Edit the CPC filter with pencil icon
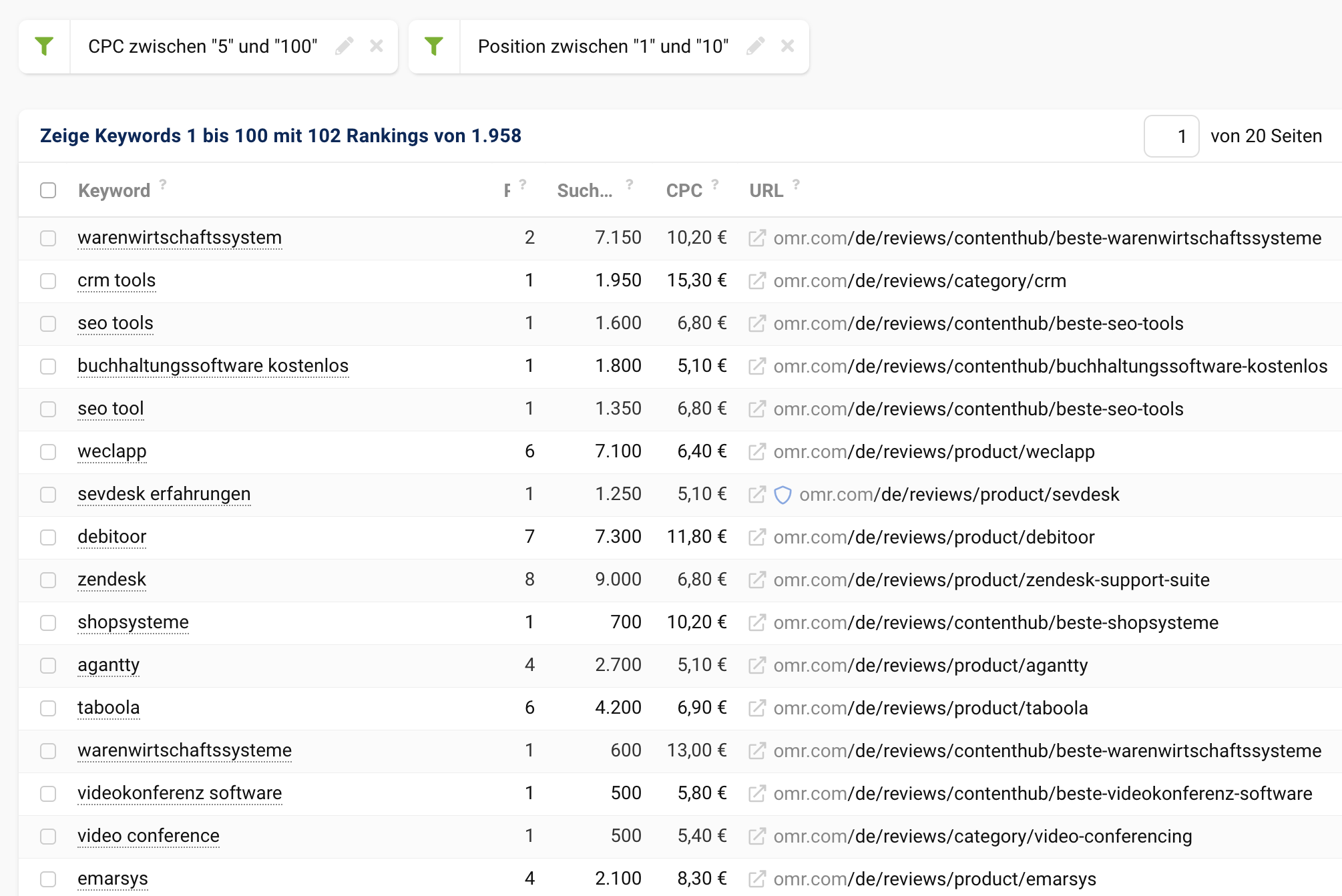1342x896 pixels. (345, 46)
